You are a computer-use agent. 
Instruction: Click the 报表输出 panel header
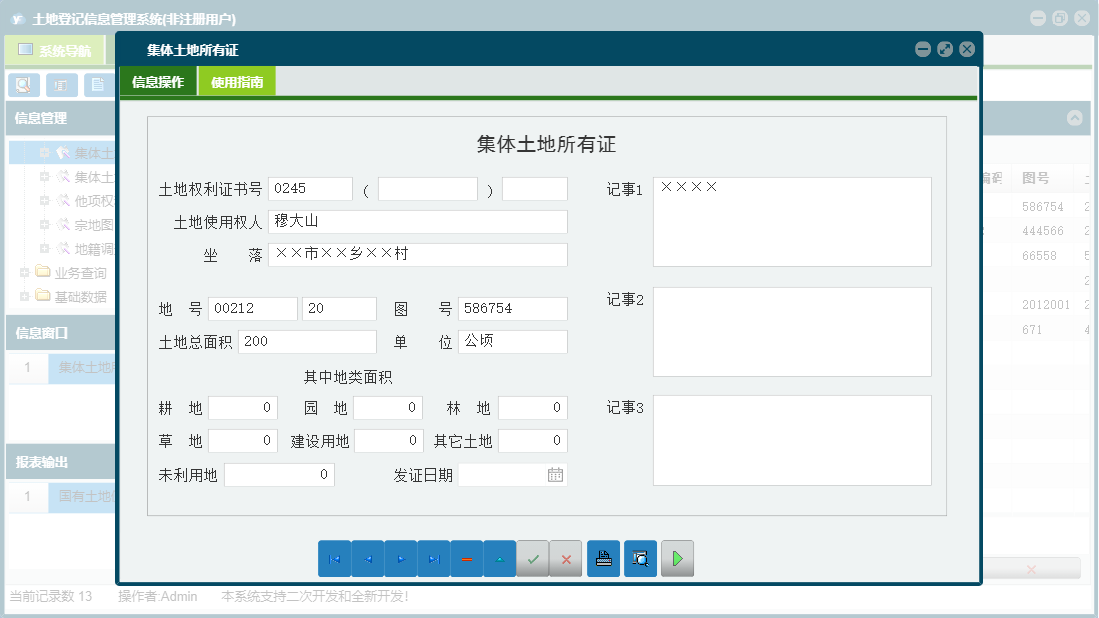[x=60, y=462]
